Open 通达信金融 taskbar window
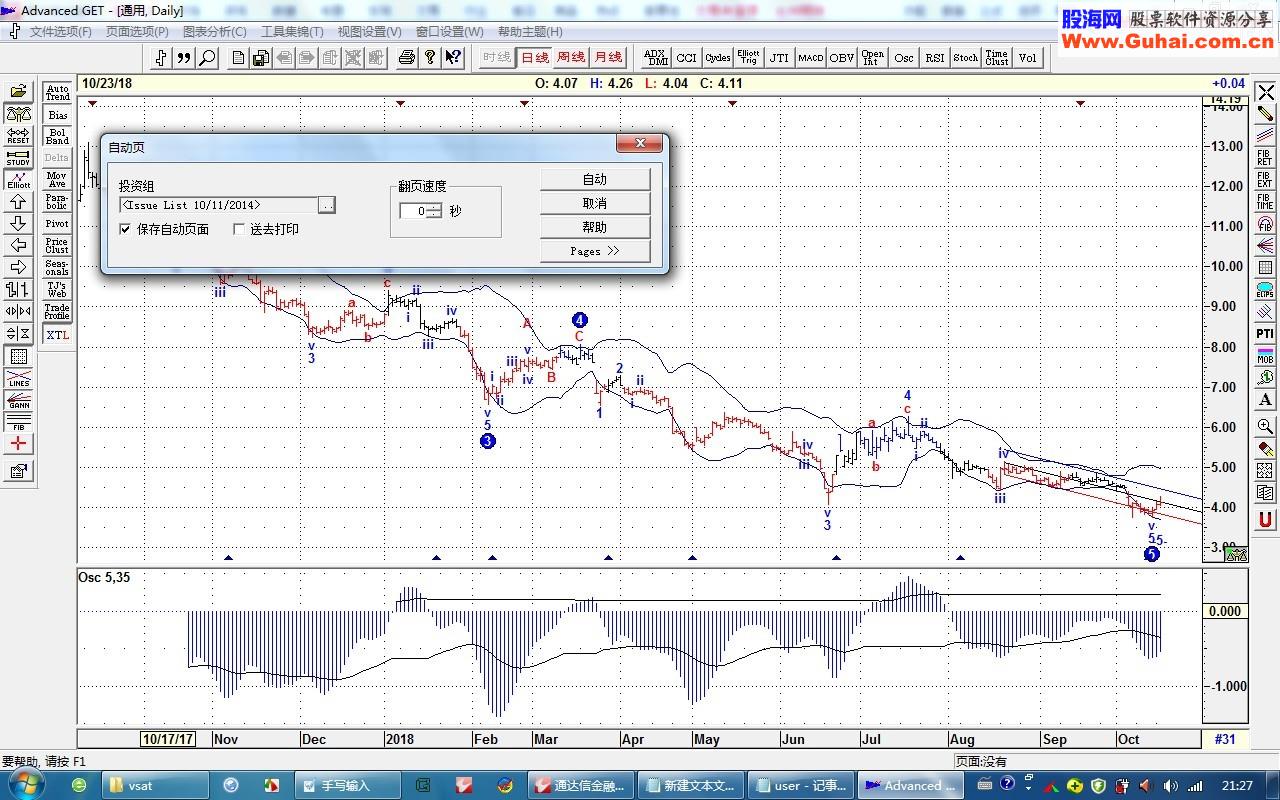Screen dimensions: 1280x800 click(x=582, y=785)
